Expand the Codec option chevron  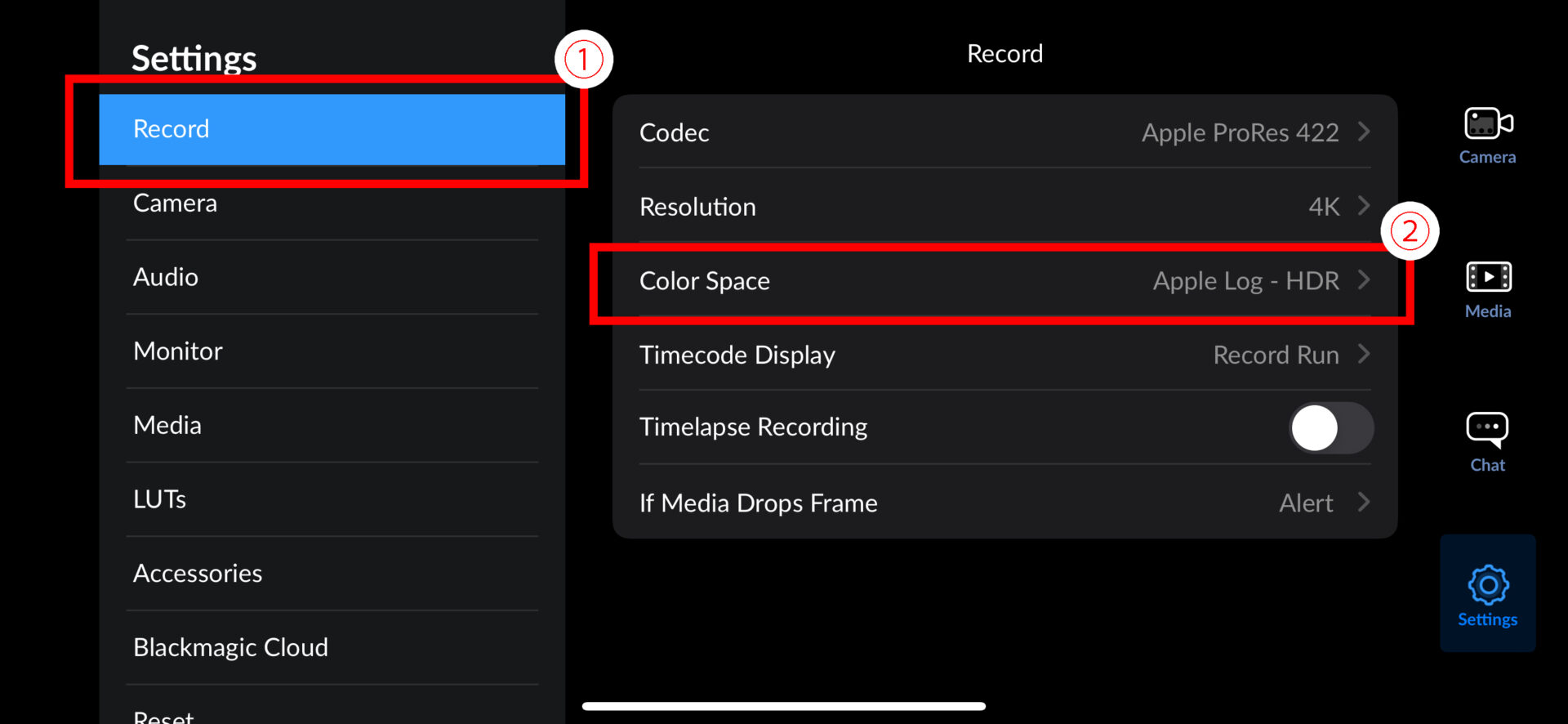coord(1364,132)
